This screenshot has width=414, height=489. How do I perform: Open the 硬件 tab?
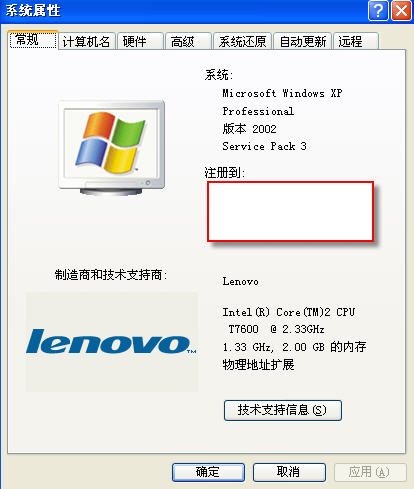click(140, 41)
